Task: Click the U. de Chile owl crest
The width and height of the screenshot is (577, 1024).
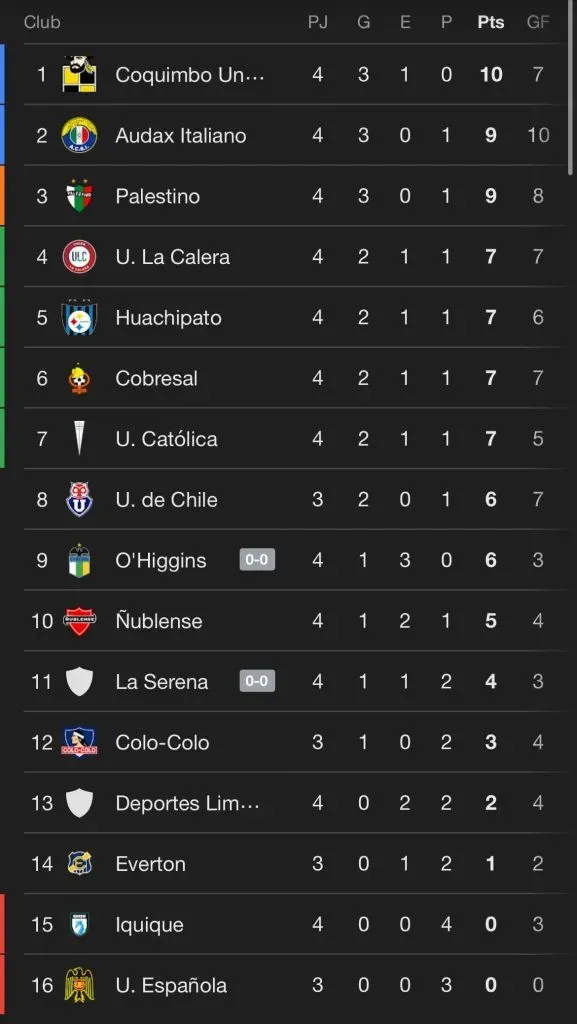Action: (79, 500)
